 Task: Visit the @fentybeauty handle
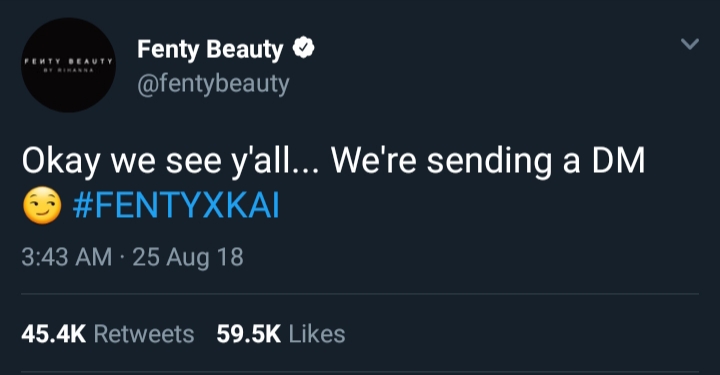[213, 84]
